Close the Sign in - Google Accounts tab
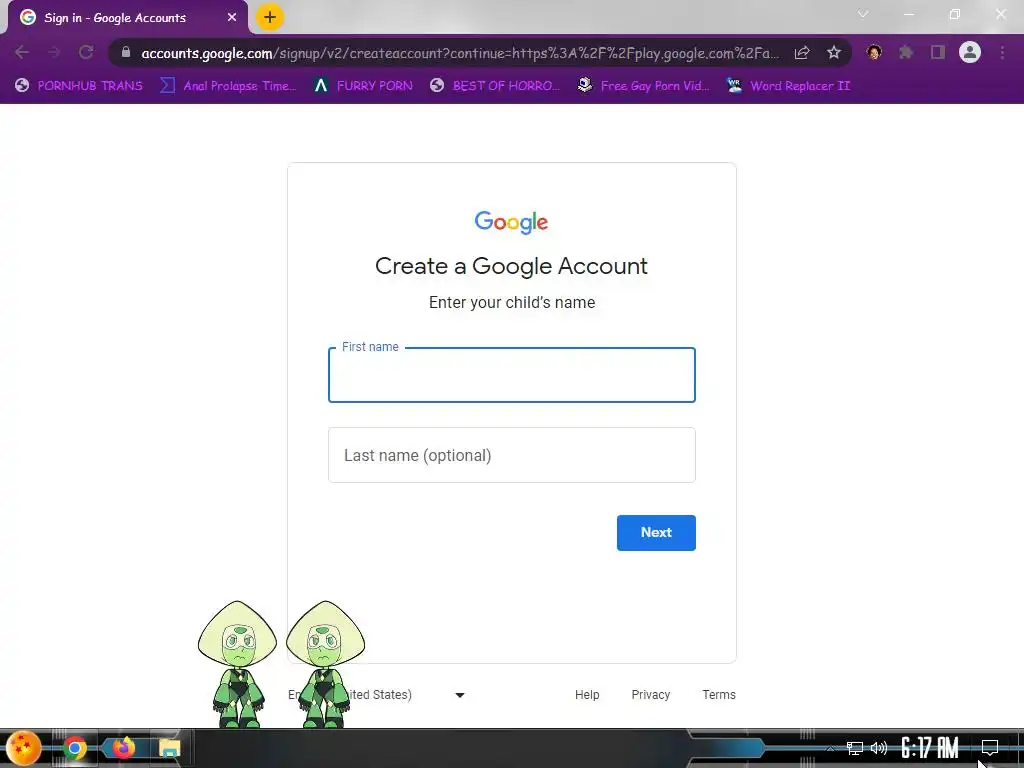This screenshot has height=768, width=1024. point(232,18)
